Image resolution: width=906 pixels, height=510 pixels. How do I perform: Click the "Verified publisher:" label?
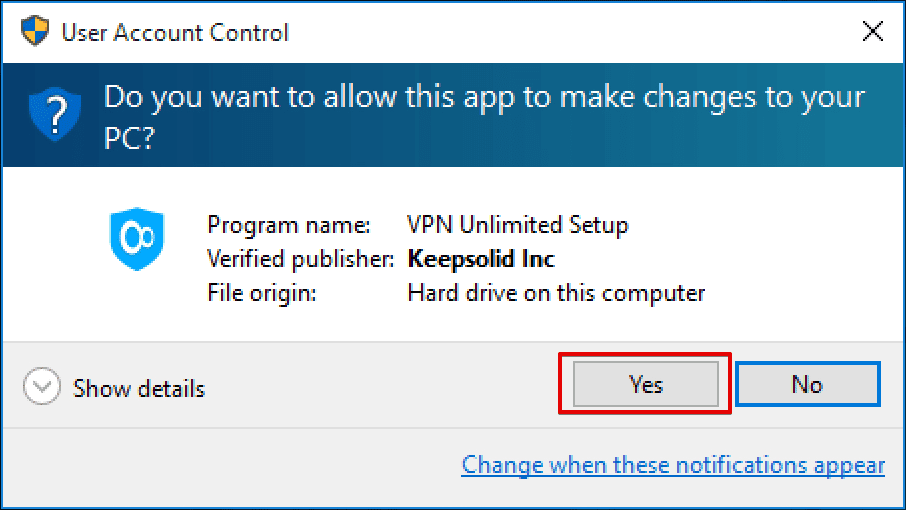click(x=301, y=259)
